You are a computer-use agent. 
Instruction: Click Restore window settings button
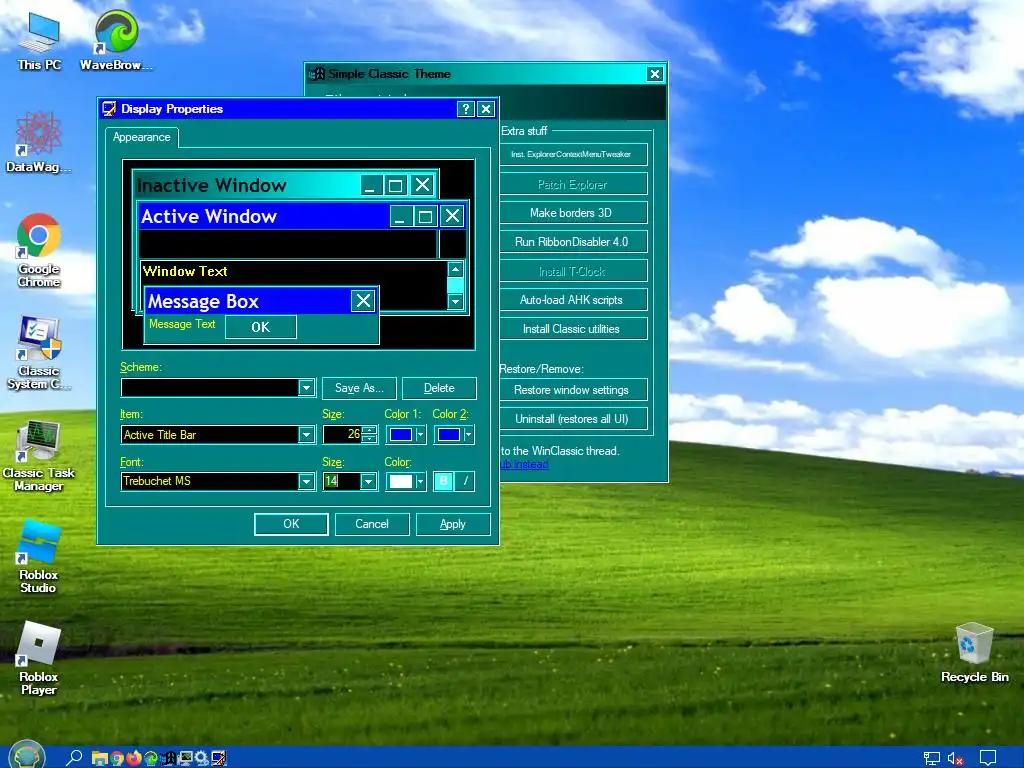tap(573, 390)
